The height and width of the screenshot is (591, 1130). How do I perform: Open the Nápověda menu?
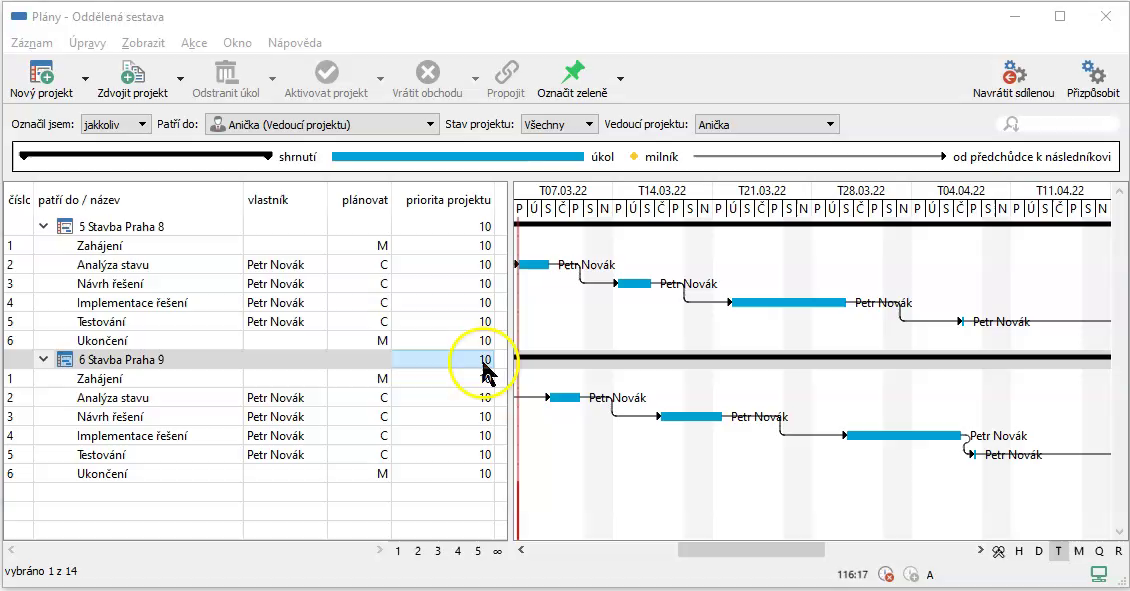click(x=294, y=43)
